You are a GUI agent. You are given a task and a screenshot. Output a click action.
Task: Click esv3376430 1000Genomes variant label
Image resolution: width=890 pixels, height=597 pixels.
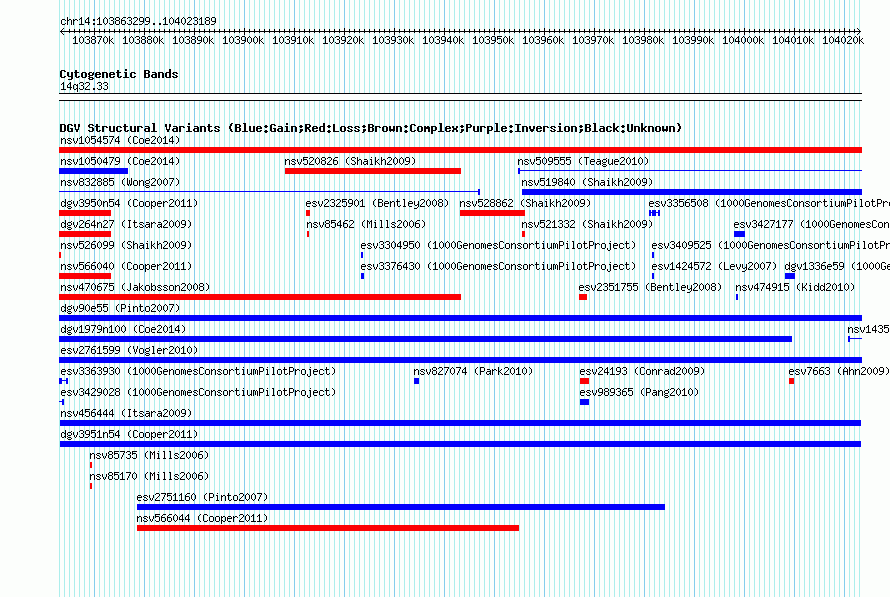tap(498, 266)
